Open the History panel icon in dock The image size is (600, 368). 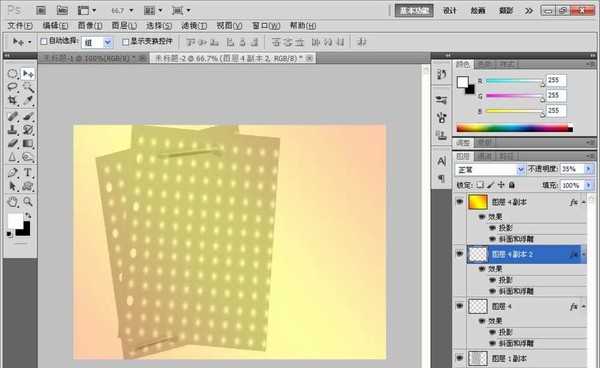click(x=442, y=74)
